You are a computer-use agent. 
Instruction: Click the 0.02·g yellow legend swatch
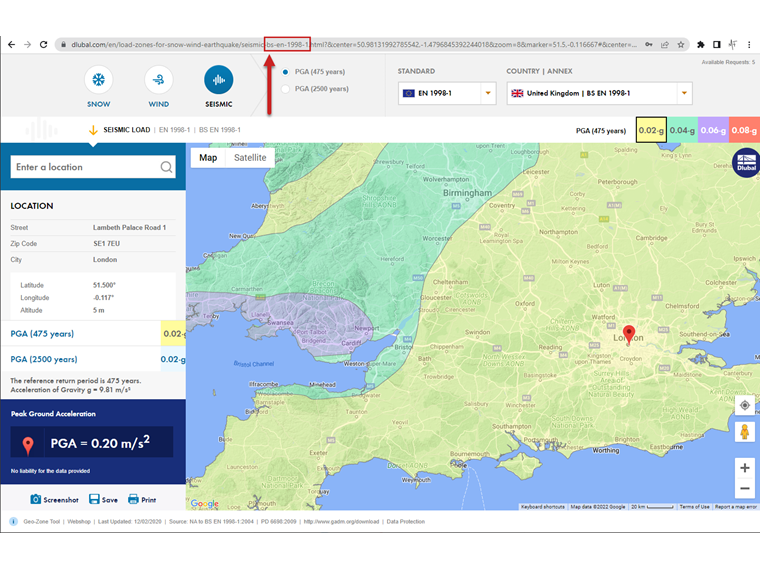(x=651, y=130)
